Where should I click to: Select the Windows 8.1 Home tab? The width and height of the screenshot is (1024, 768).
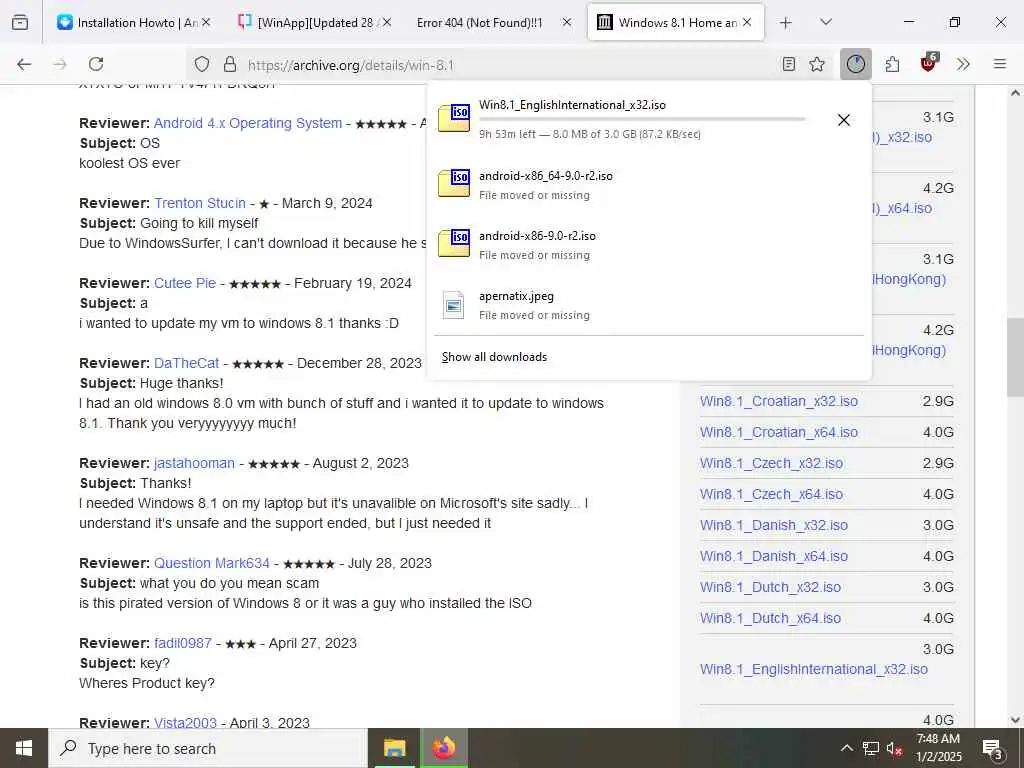click(x=676, y=22)
